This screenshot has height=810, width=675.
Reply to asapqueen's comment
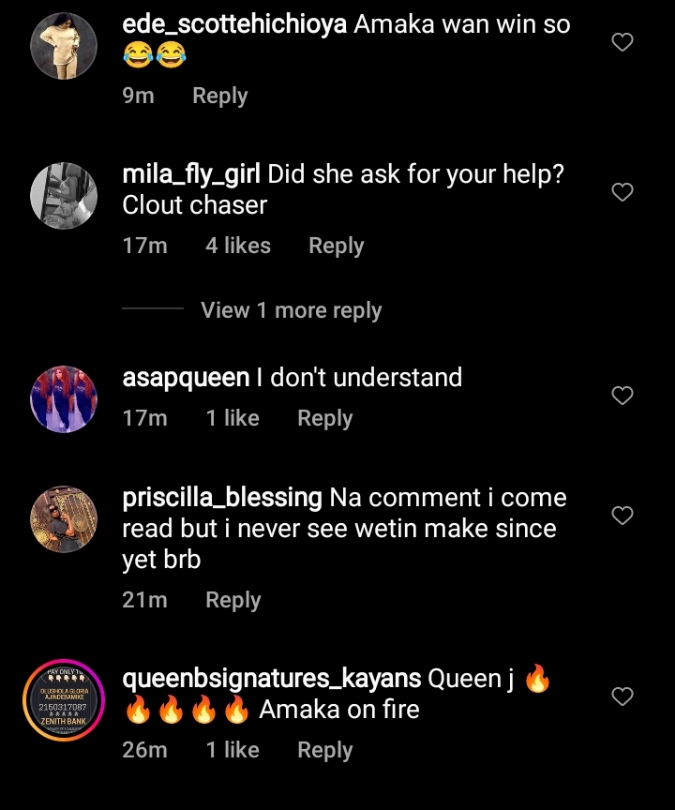[325, 418]
